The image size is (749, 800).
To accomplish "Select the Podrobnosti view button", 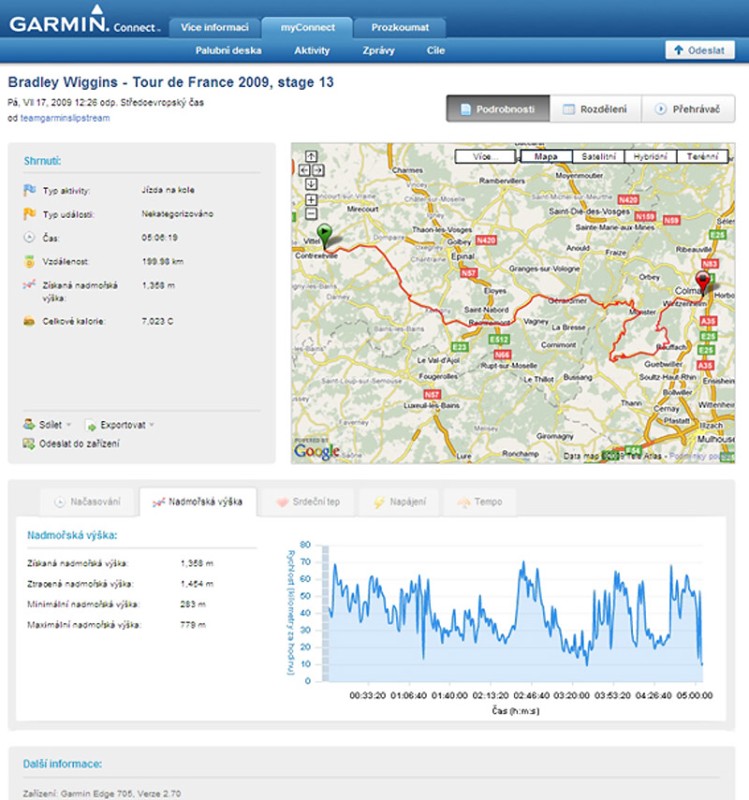I will coord(498,109).
